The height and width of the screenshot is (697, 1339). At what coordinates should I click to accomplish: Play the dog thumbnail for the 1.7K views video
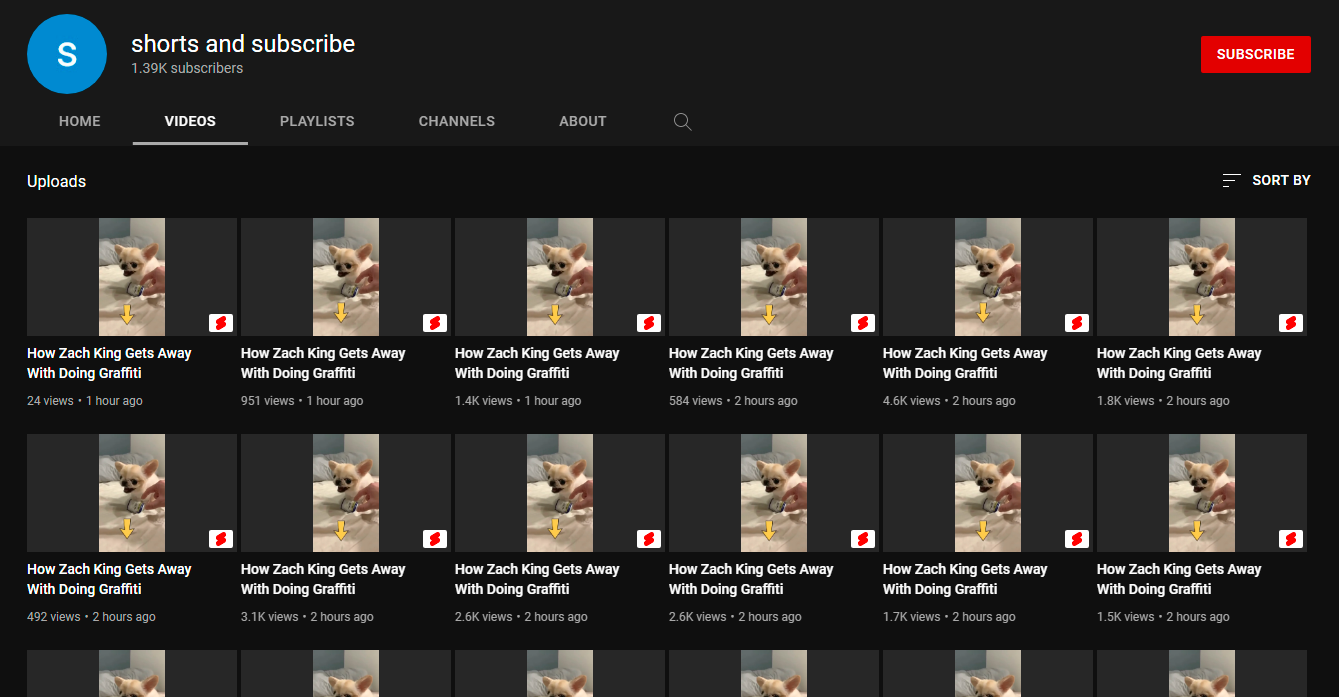coord(988,493)
